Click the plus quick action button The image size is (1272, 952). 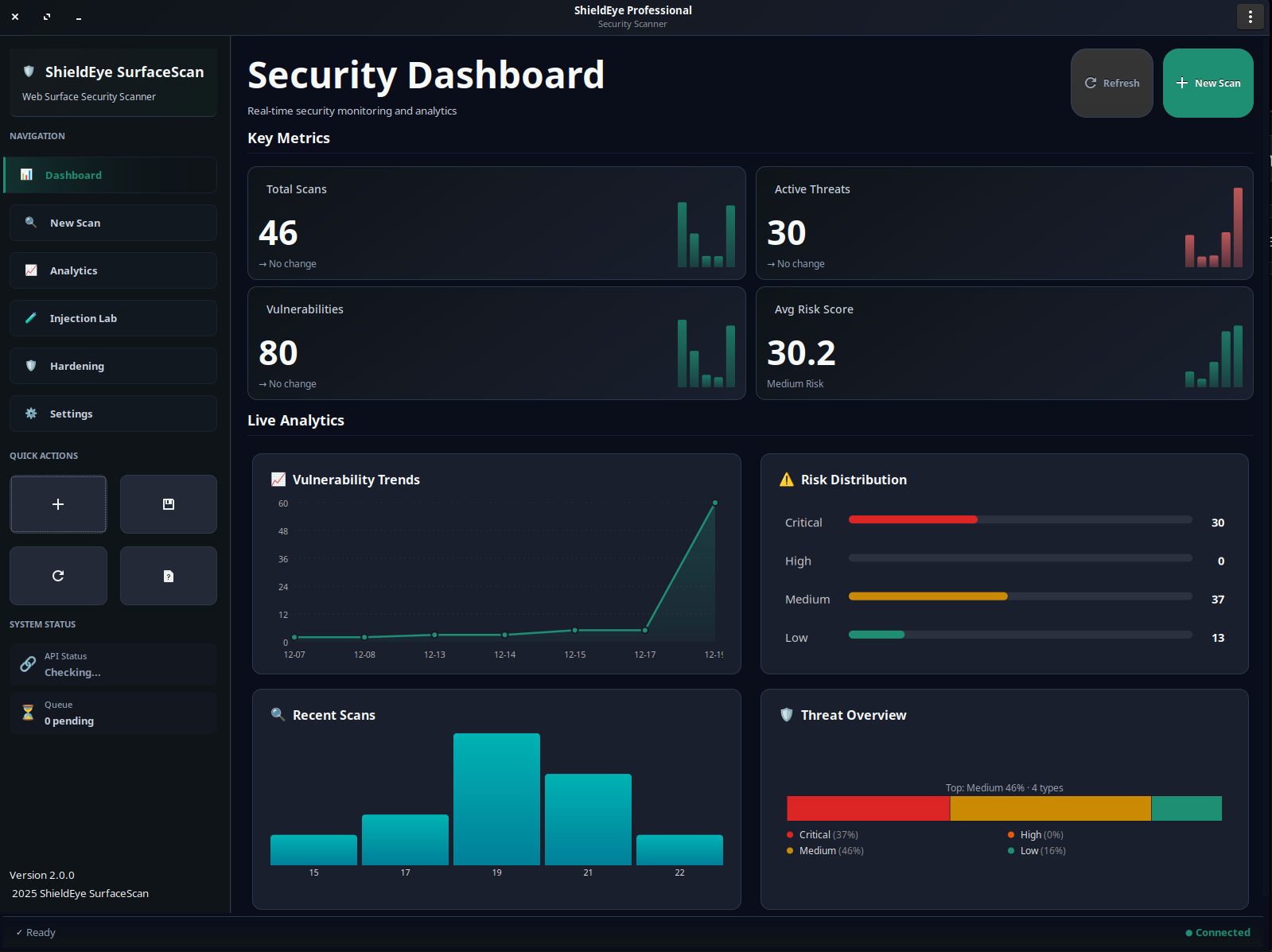pyautogui.click(x=58, y=504)
